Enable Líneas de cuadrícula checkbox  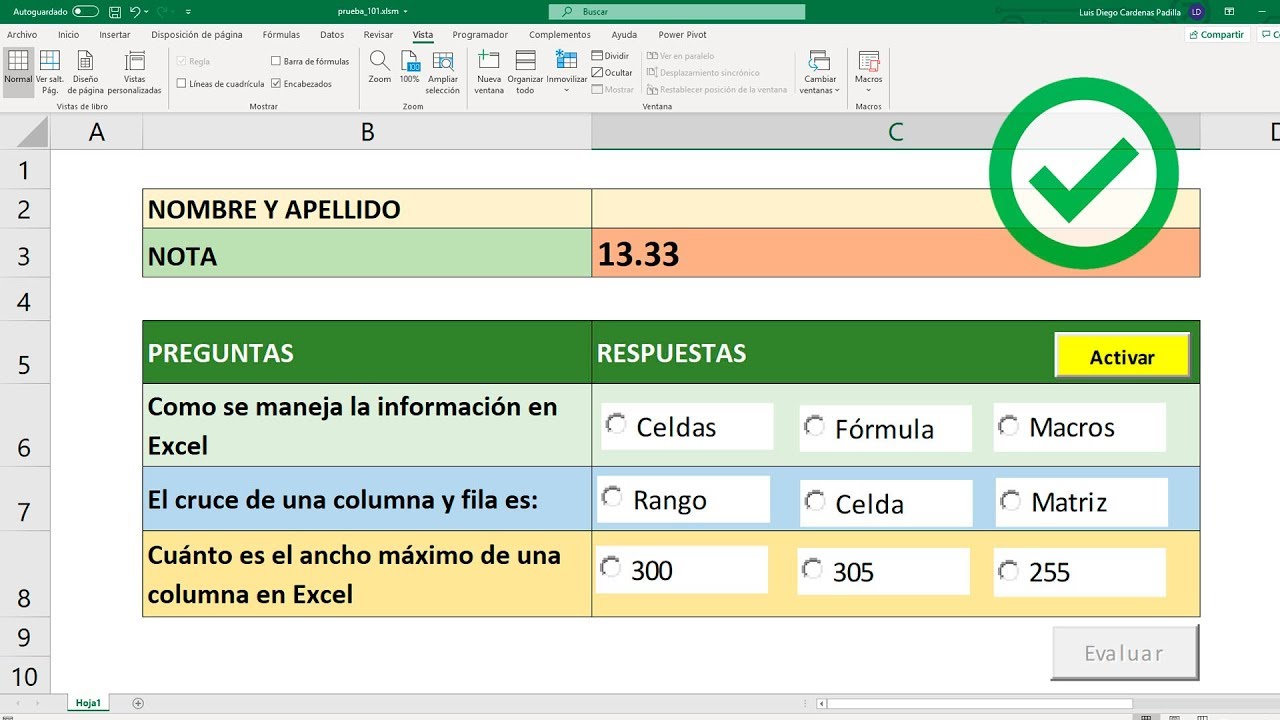181,84
